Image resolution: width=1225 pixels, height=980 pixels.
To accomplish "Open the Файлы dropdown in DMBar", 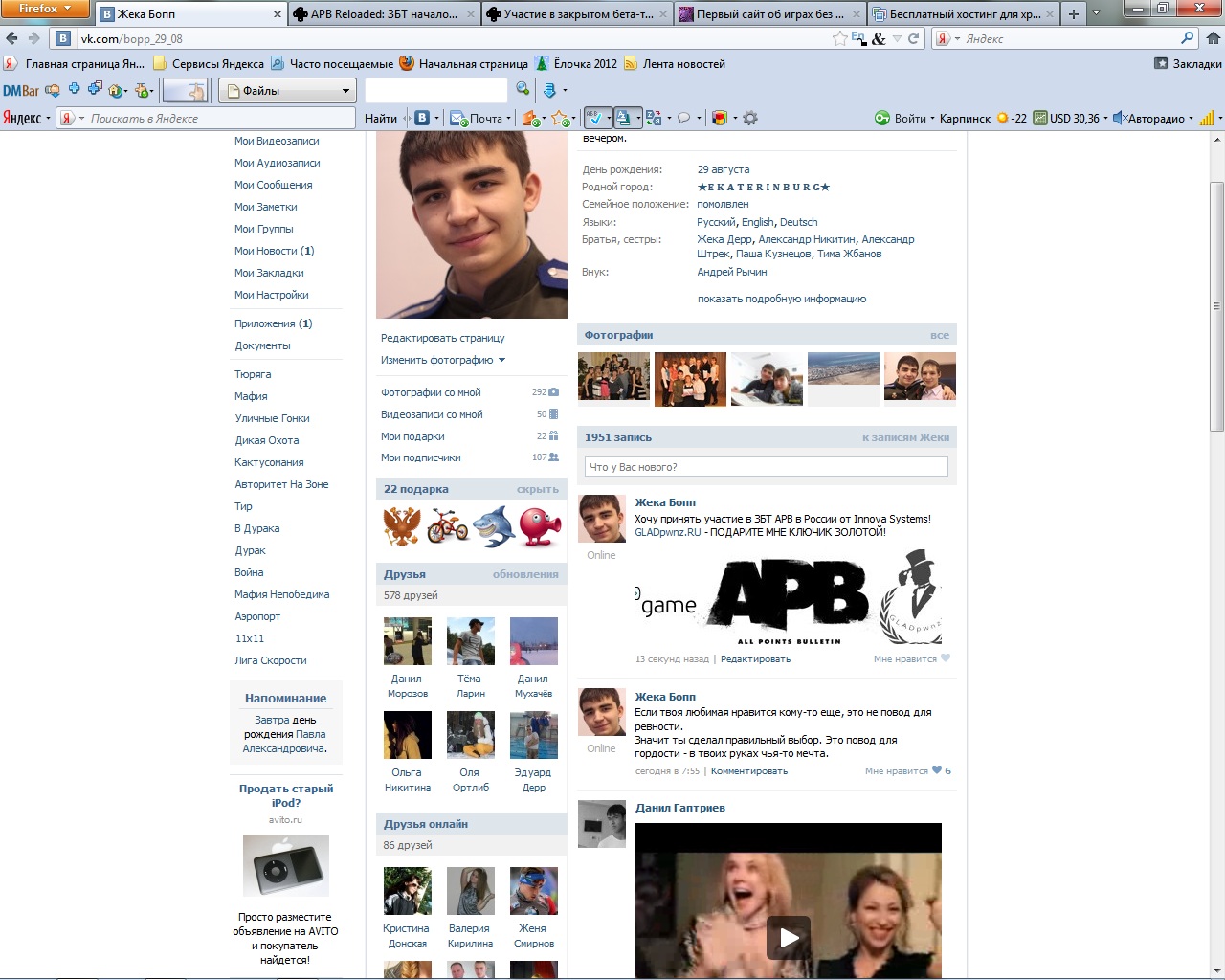I will point(287,91).
